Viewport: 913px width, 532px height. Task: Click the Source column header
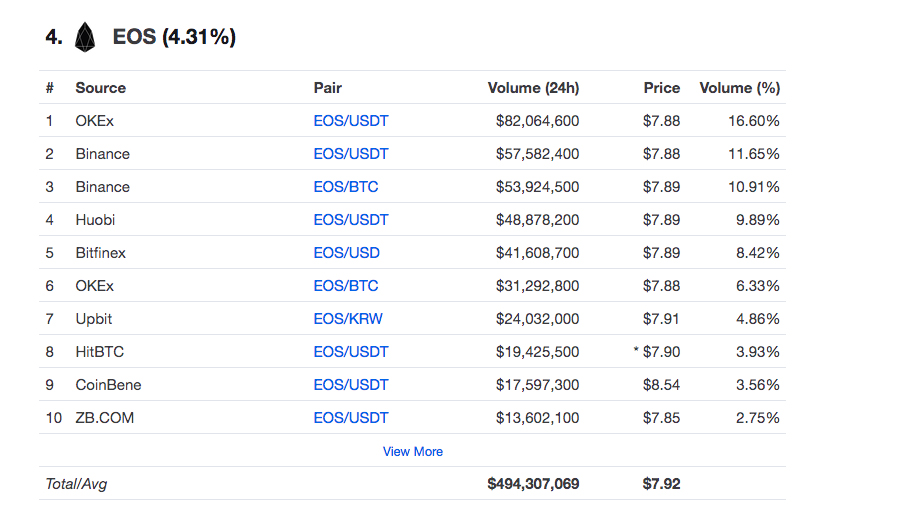click(x=100, y=88)
